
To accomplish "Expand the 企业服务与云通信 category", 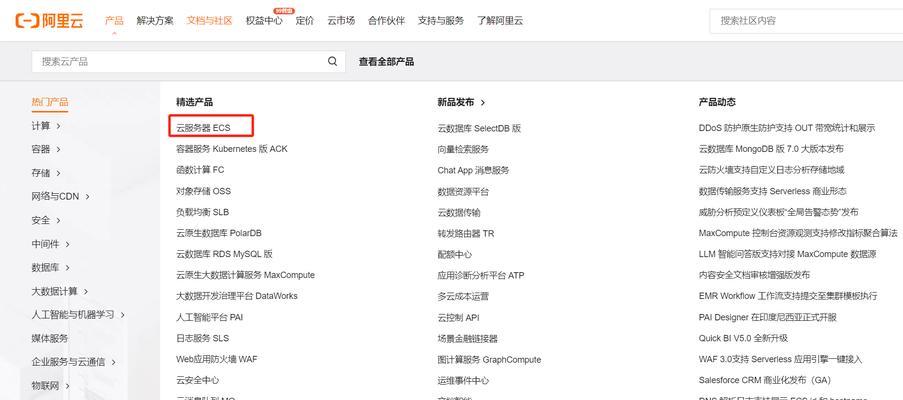I will (x=74, y=362).
